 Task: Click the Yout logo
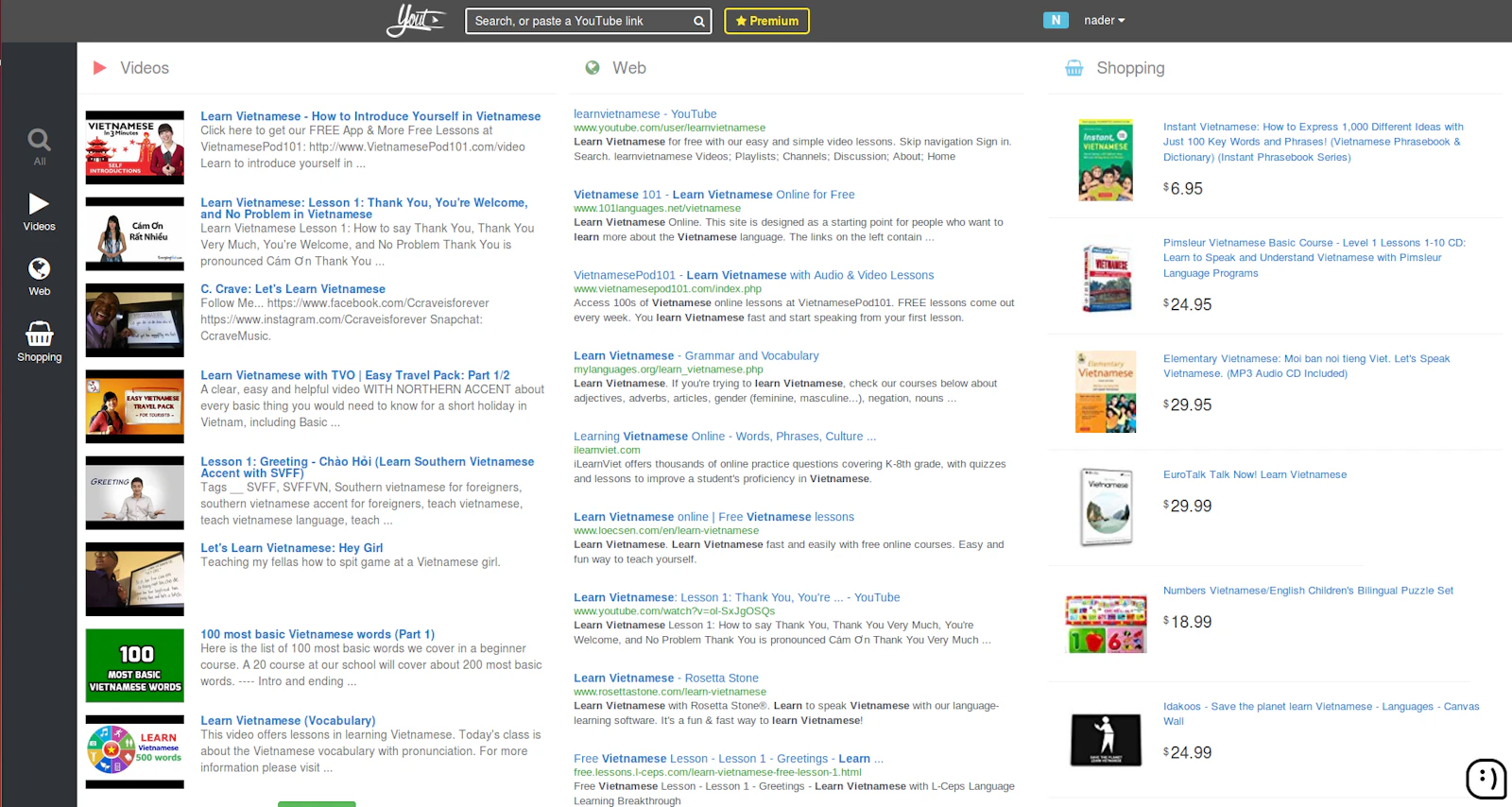(x=415, y=20)
